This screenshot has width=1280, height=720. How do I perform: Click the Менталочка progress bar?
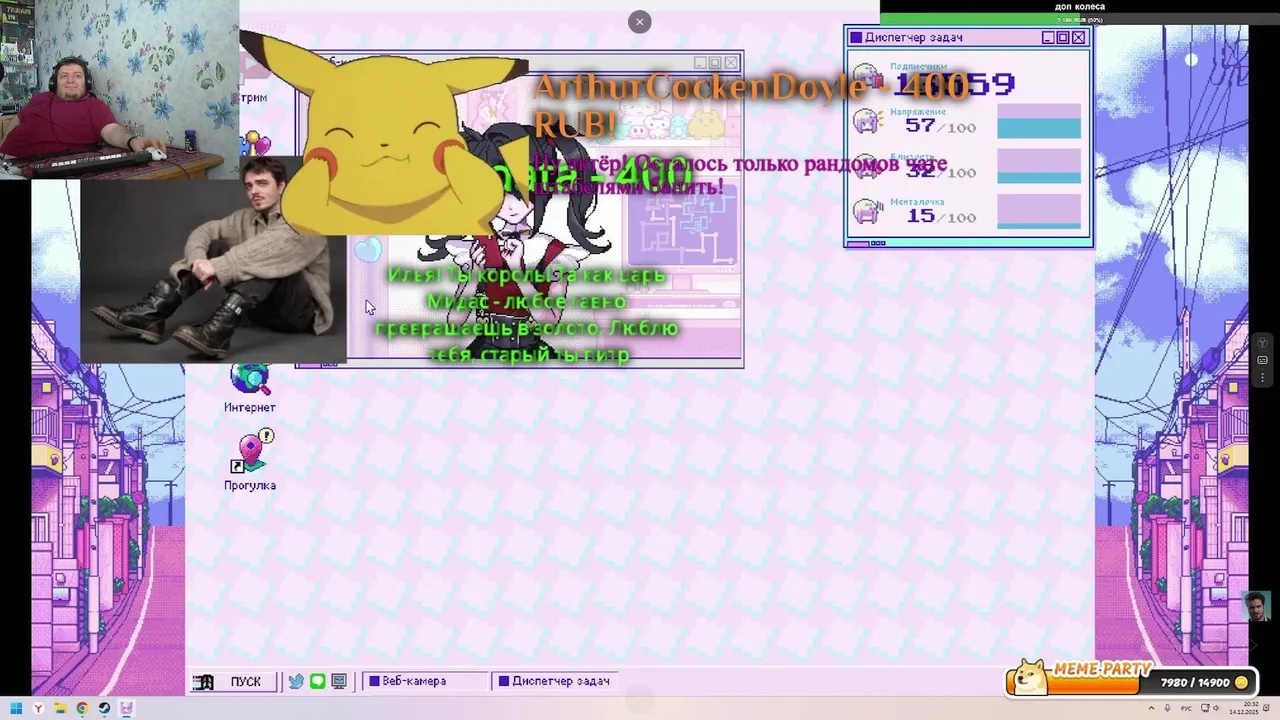[1039, 211]
